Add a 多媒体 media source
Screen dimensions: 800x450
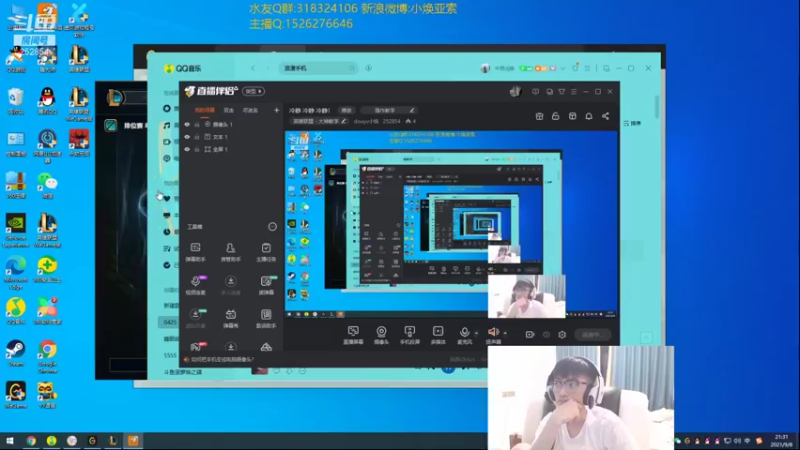pyautogui.click(x=438, y=335)
